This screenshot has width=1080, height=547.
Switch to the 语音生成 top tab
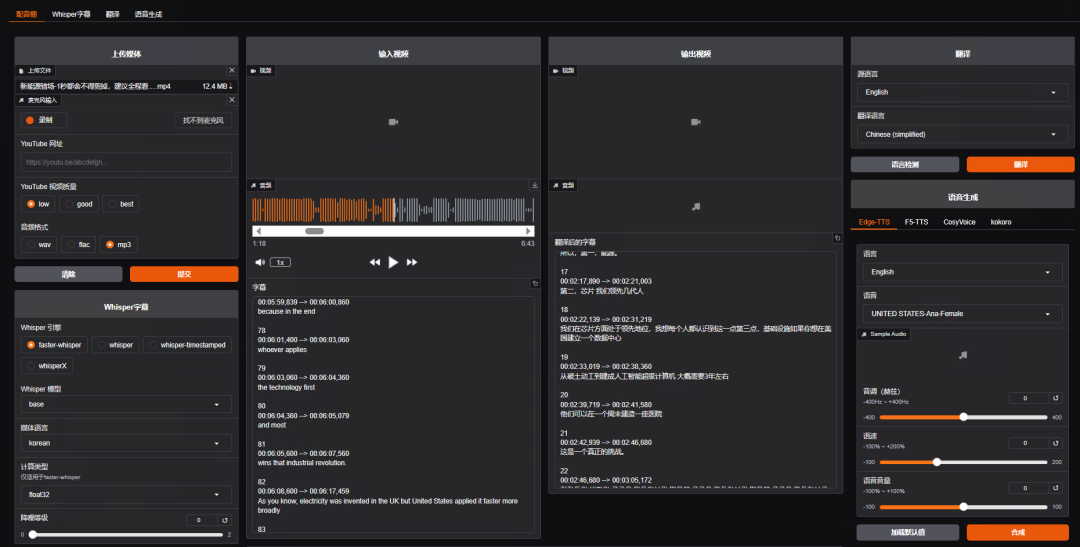(148, 14)
